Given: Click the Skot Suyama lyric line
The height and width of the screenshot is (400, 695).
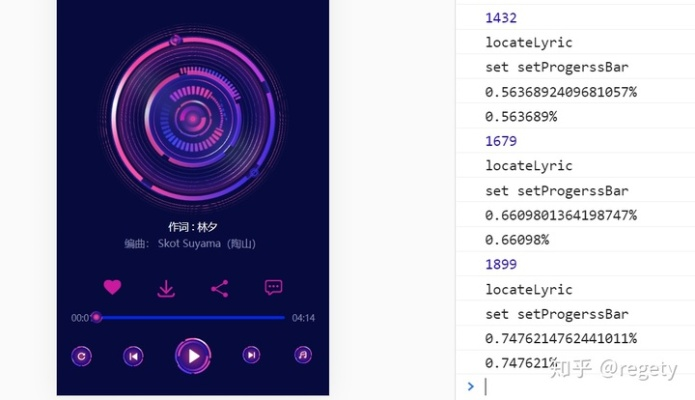Looking at the screenshot, I should point(192,243).
